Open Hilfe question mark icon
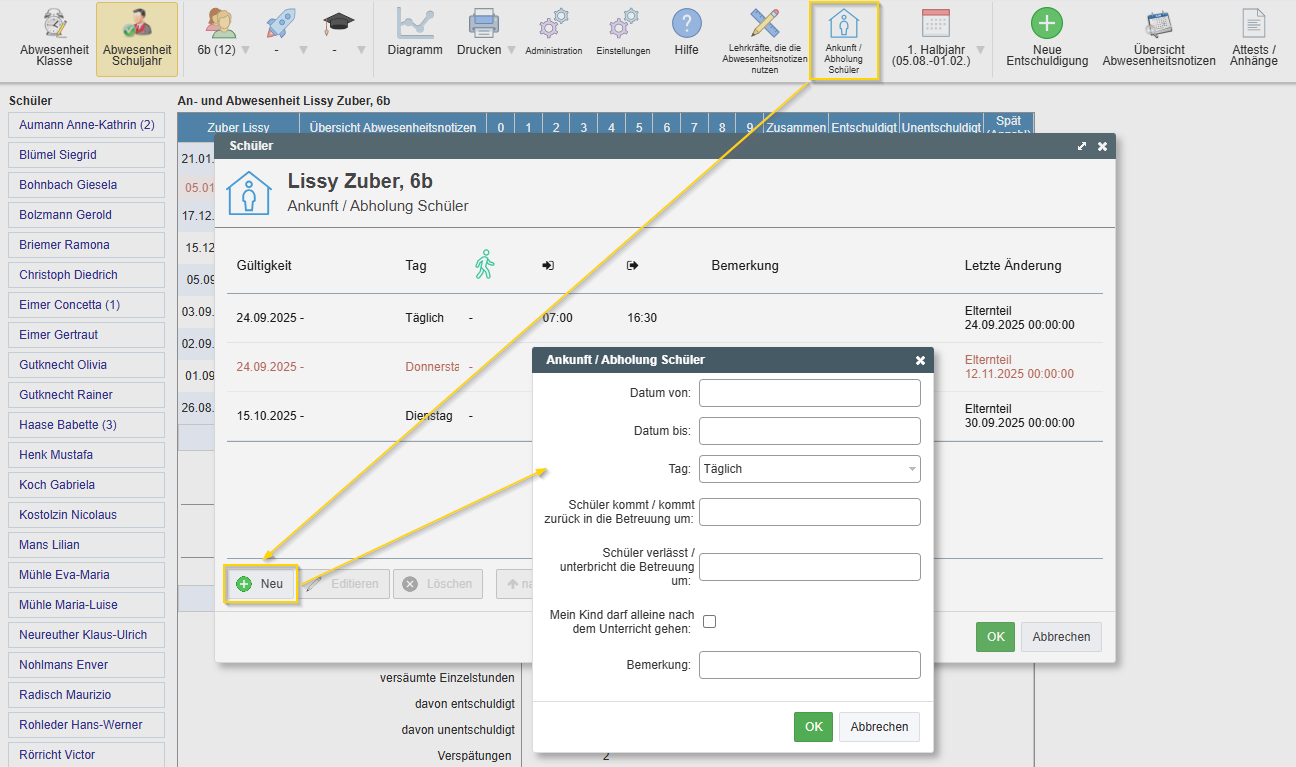 pos(686,24)
